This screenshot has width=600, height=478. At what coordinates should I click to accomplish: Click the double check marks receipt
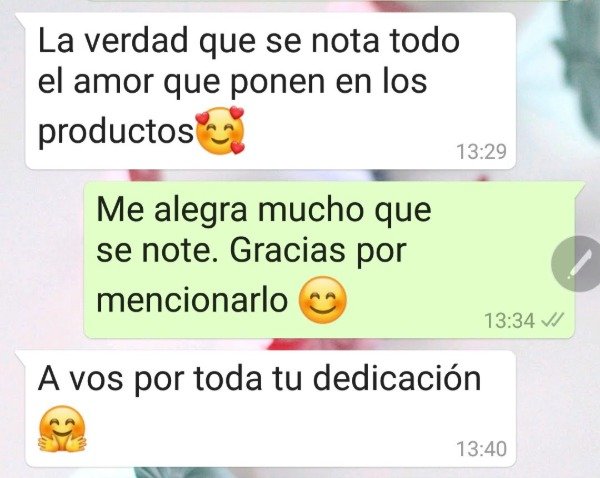tap(552, 319)
